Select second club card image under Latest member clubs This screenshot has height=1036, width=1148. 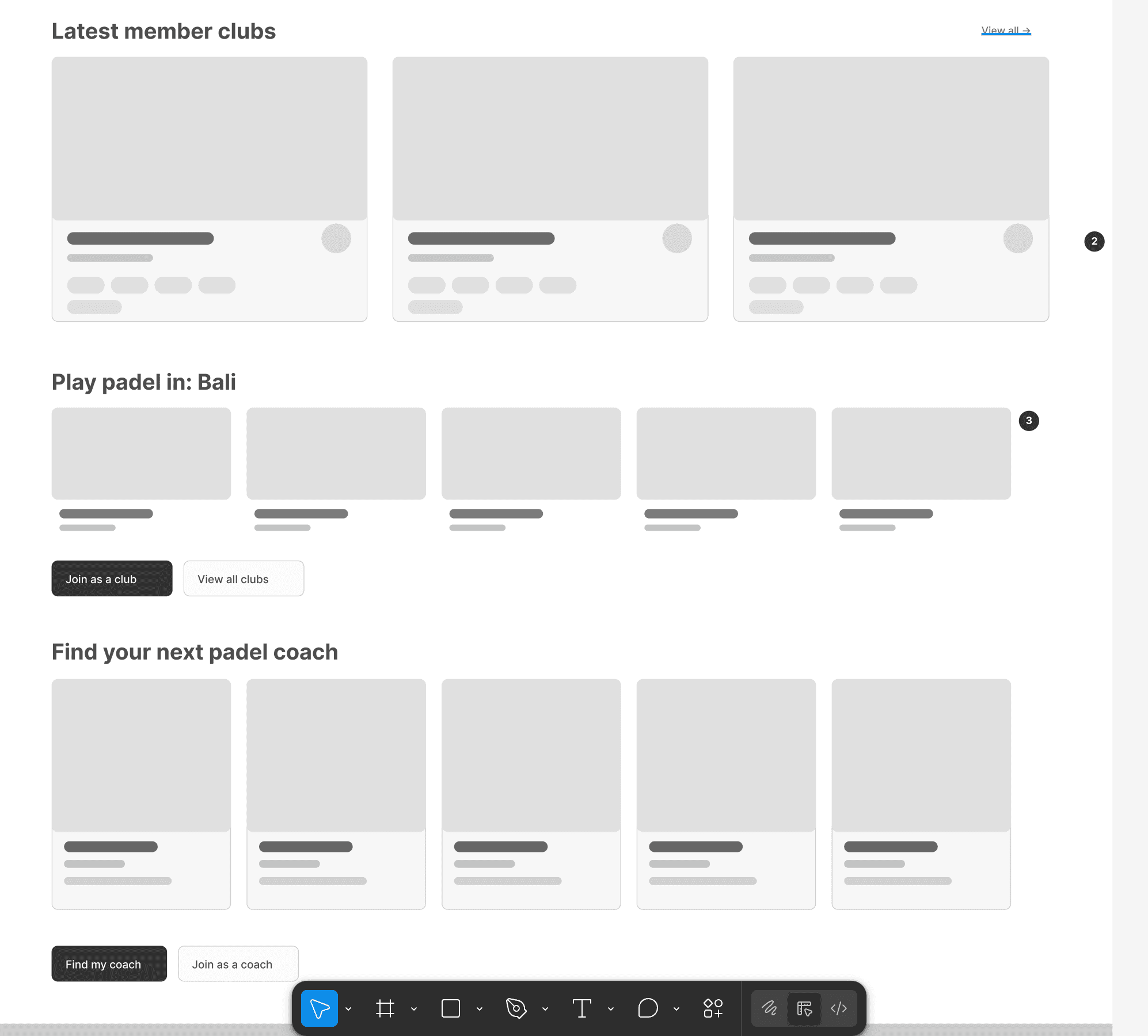(x=550, y=138)
